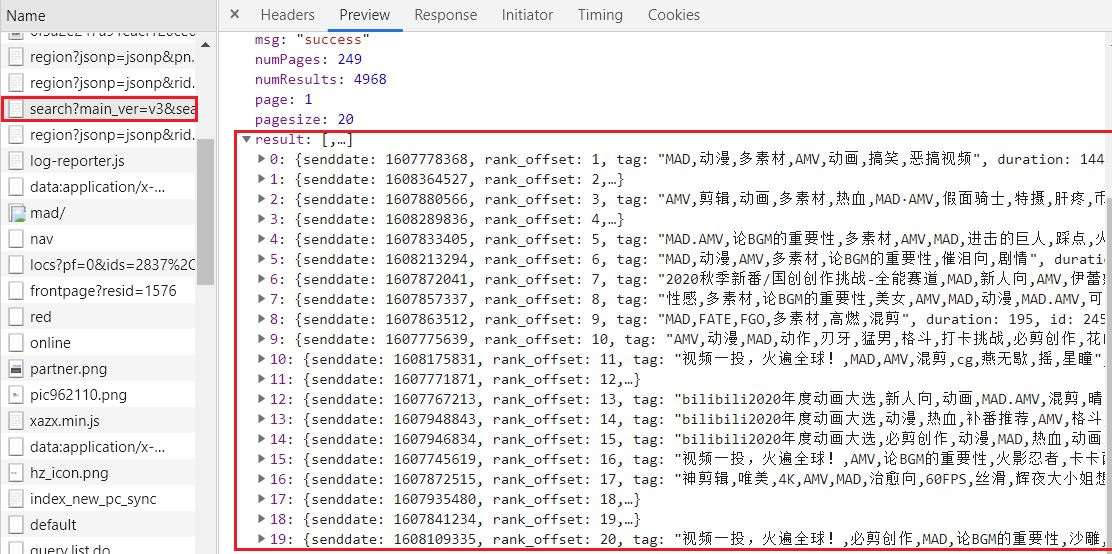Expand result item 14 with senddate 1607946834
Viewport: 1112px width, 554px height.
coord(262,438)
